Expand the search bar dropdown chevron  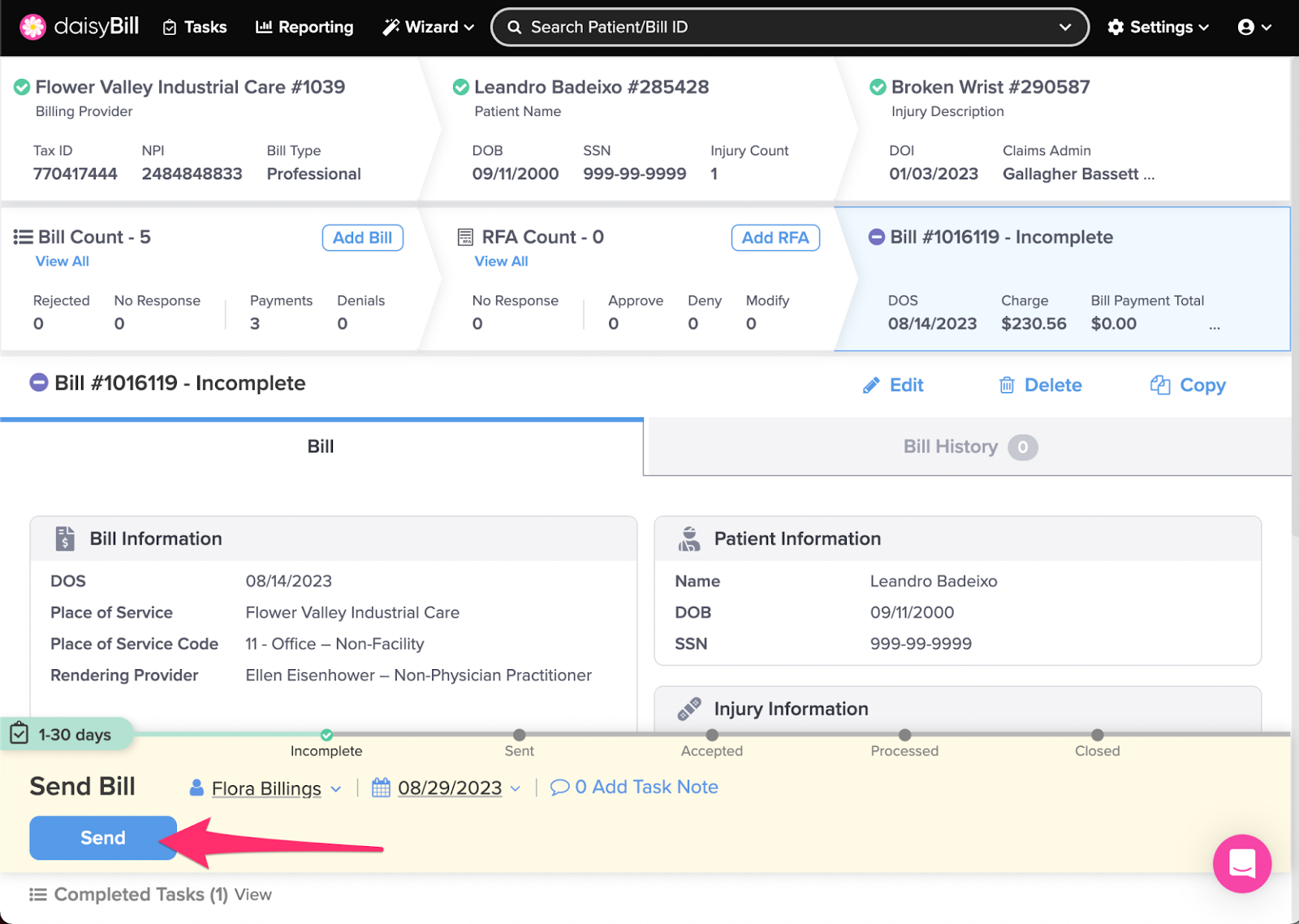pos(1064,27)
